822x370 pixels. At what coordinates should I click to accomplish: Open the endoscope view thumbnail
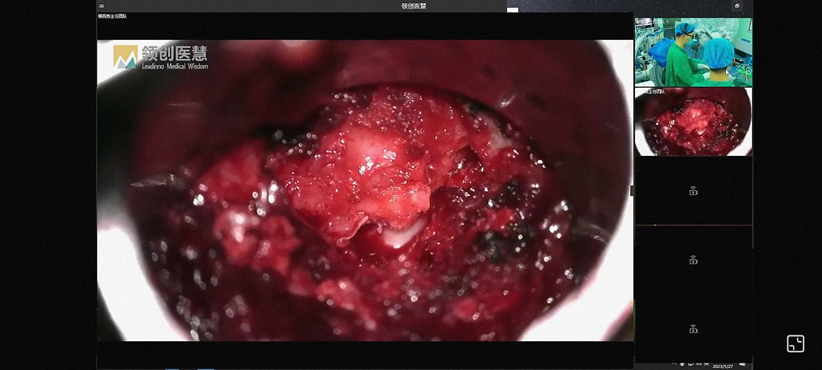[693, 122]
